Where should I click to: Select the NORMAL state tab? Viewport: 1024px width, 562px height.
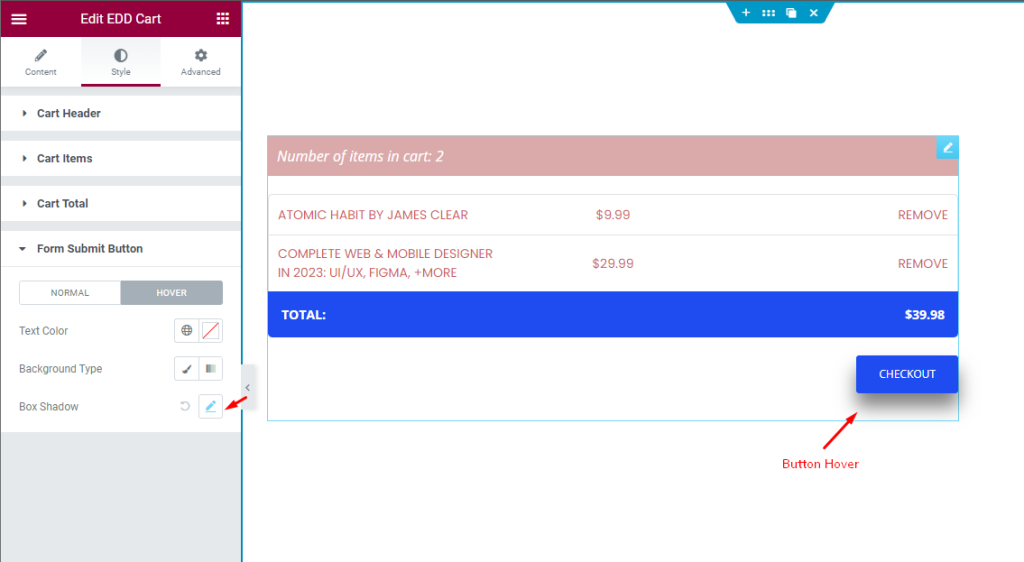click(x=70, y=292)
